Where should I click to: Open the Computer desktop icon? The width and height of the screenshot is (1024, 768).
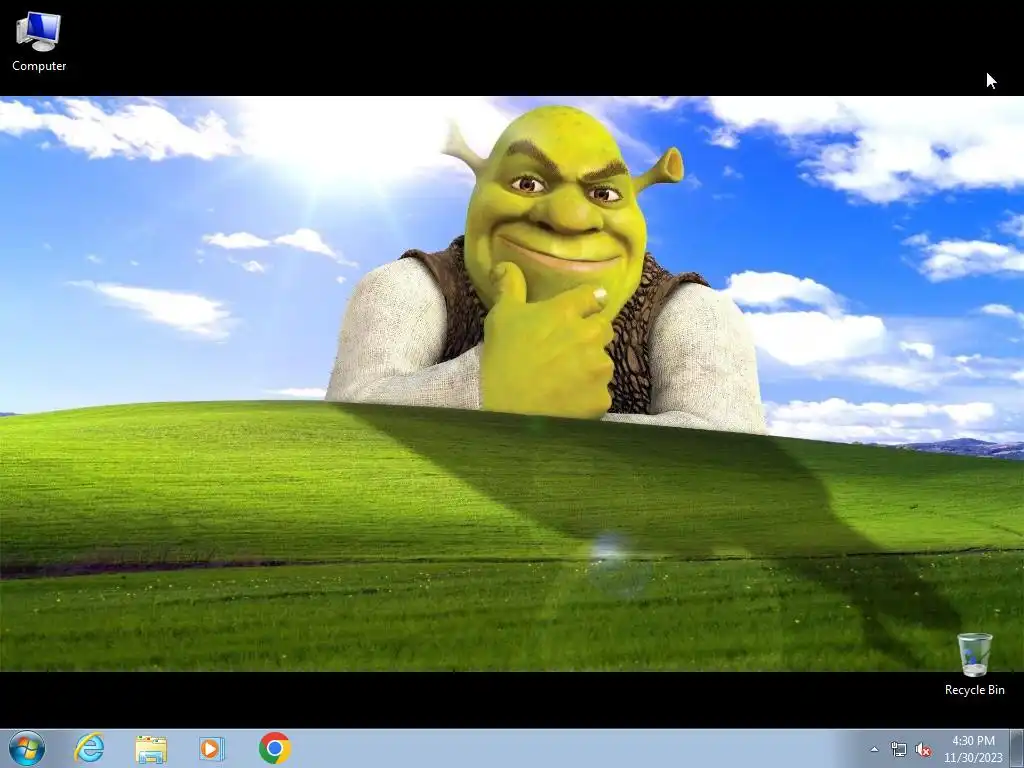(x=39, y=42)
